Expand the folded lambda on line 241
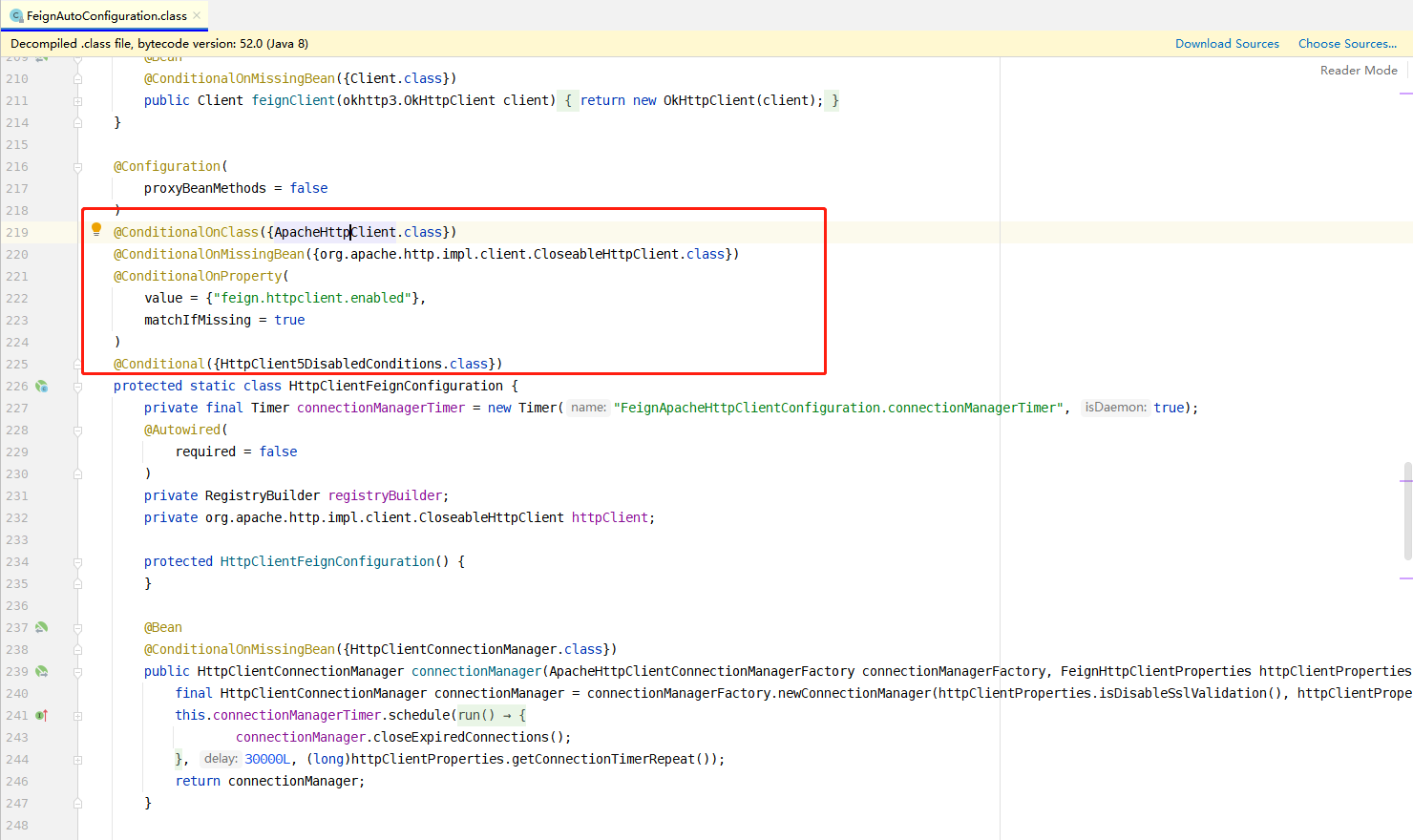Viewport: 1413px width, 840px height. (x=78, y=716)
